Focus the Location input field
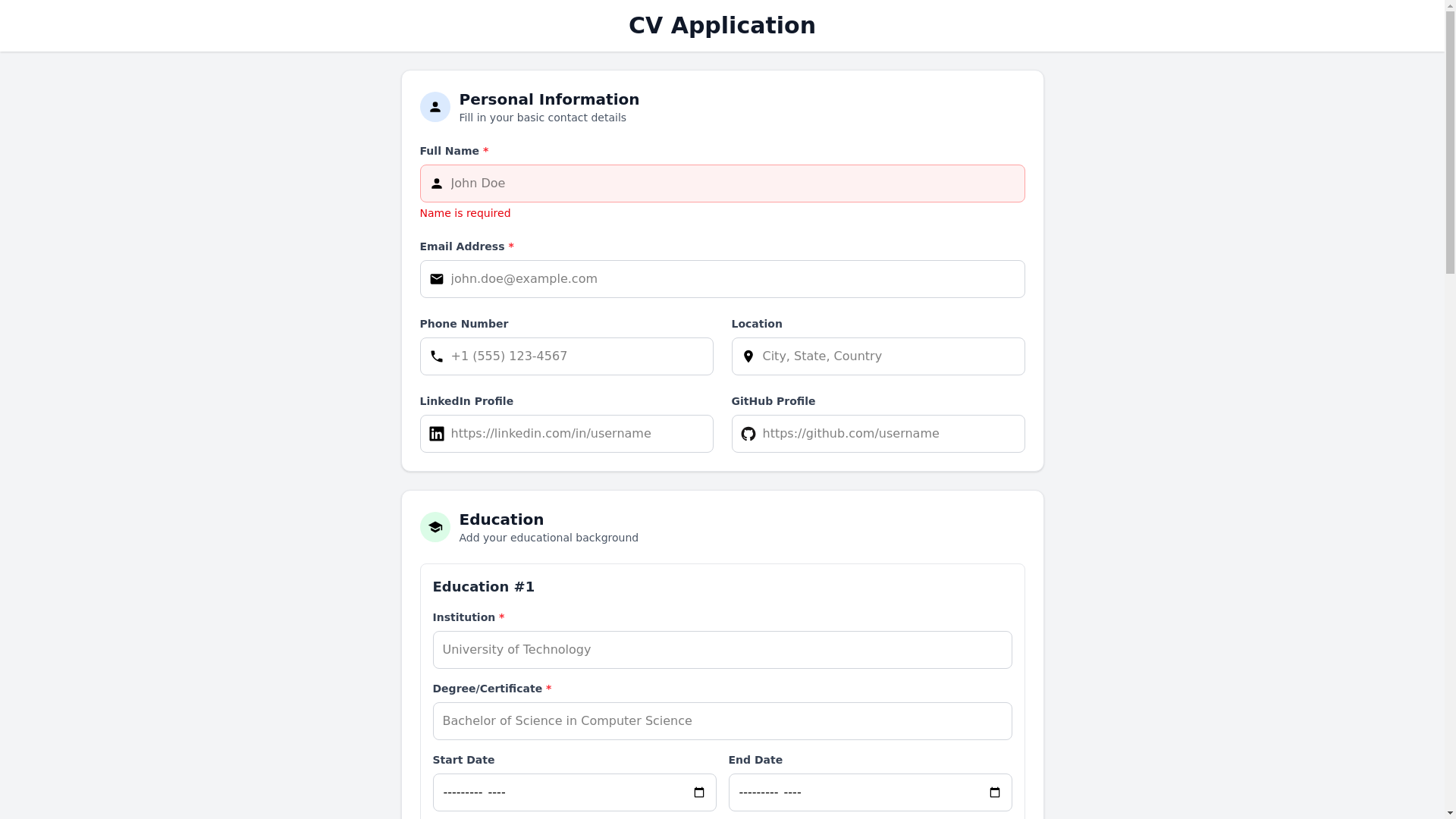Viewport: 1456px width, 819px height. pyautogui.click(x=878, y=356)
